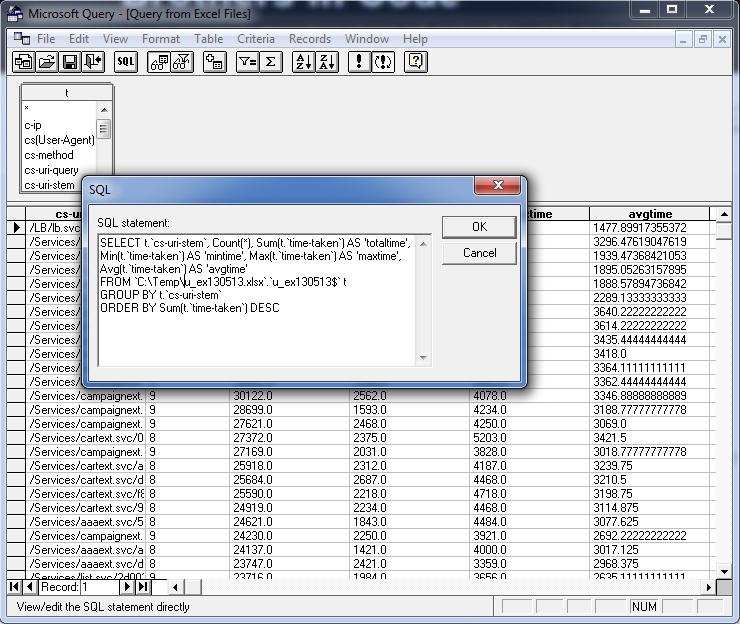
Task: Open the File menu
Action: coord(46,39)
